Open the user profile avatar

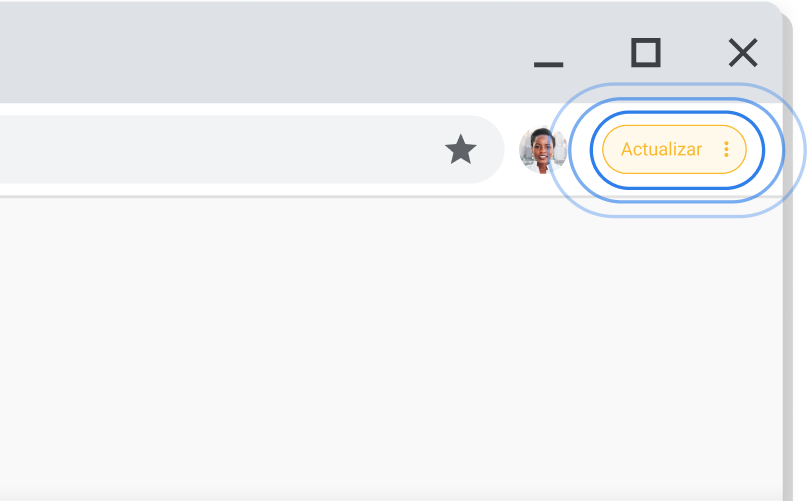[x=542, y=150]
